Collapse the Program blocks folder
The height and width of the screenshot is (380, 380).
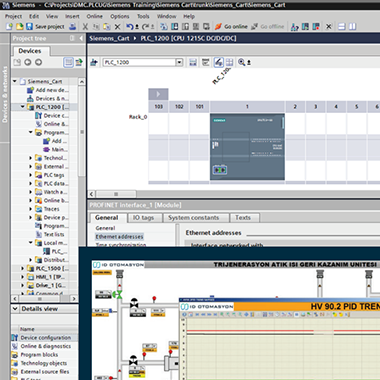(x=31, y=132)
